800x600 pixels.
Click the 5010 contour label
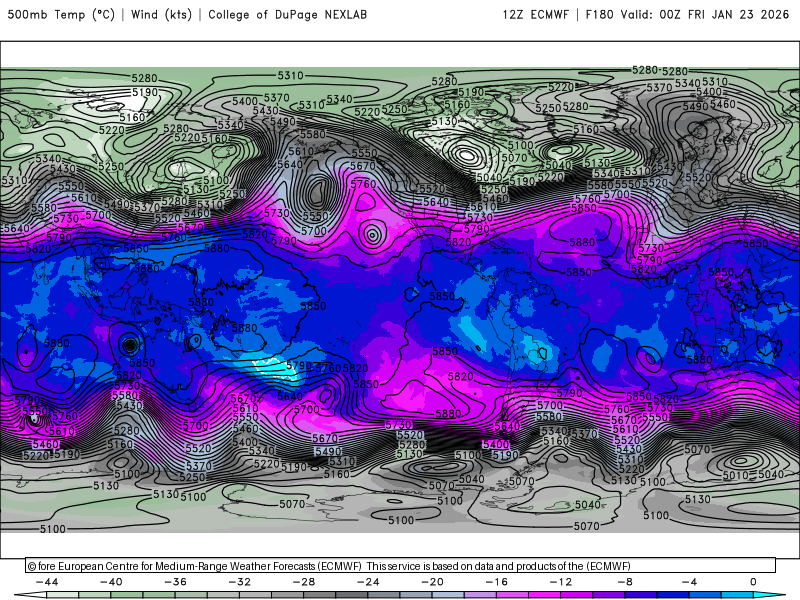pyautogui.click(x=735, y=476)
